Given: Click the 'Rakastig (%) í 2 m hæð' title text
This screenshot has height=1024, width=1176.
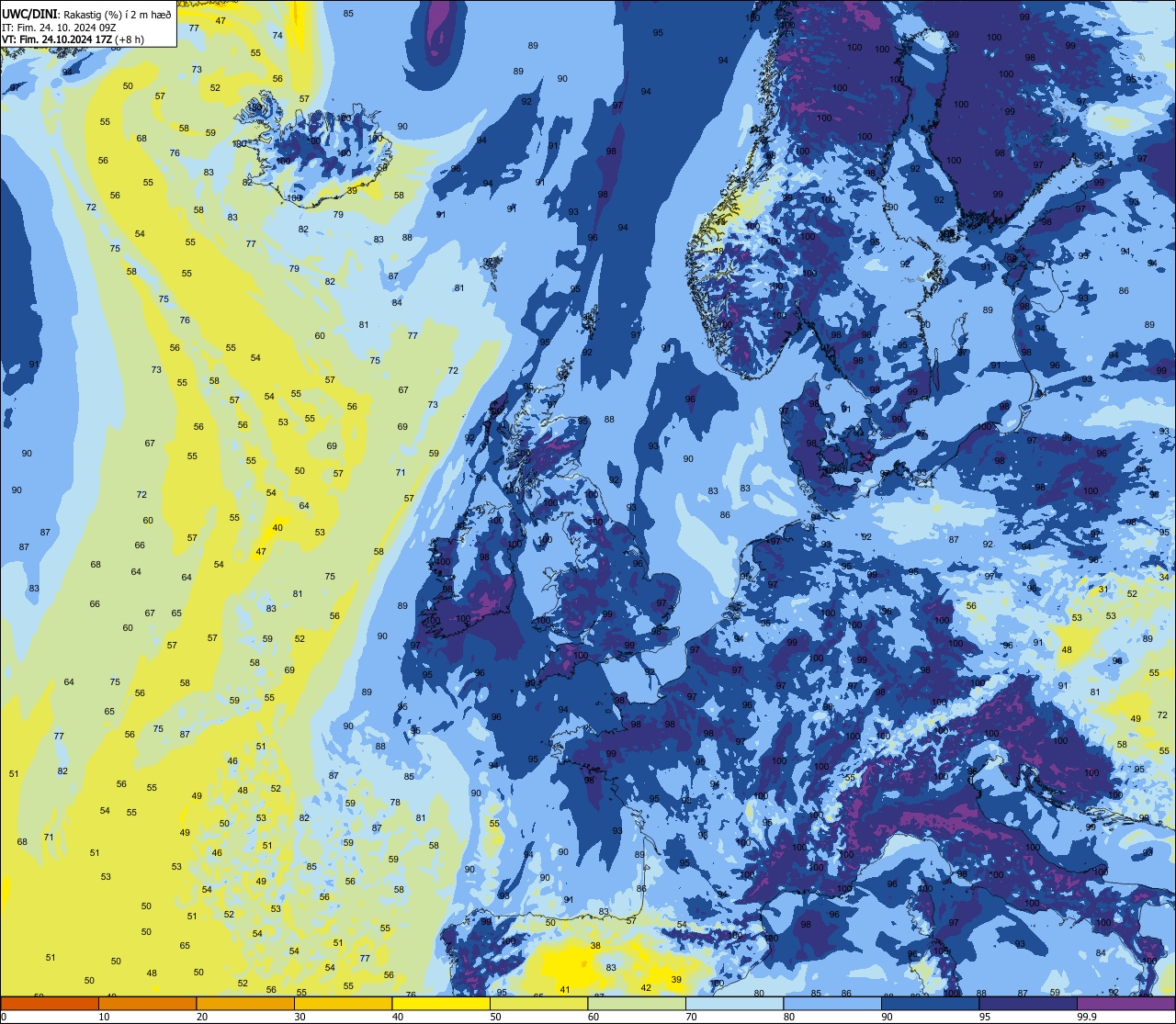Looking at the screenshot, I should (117, 14).
